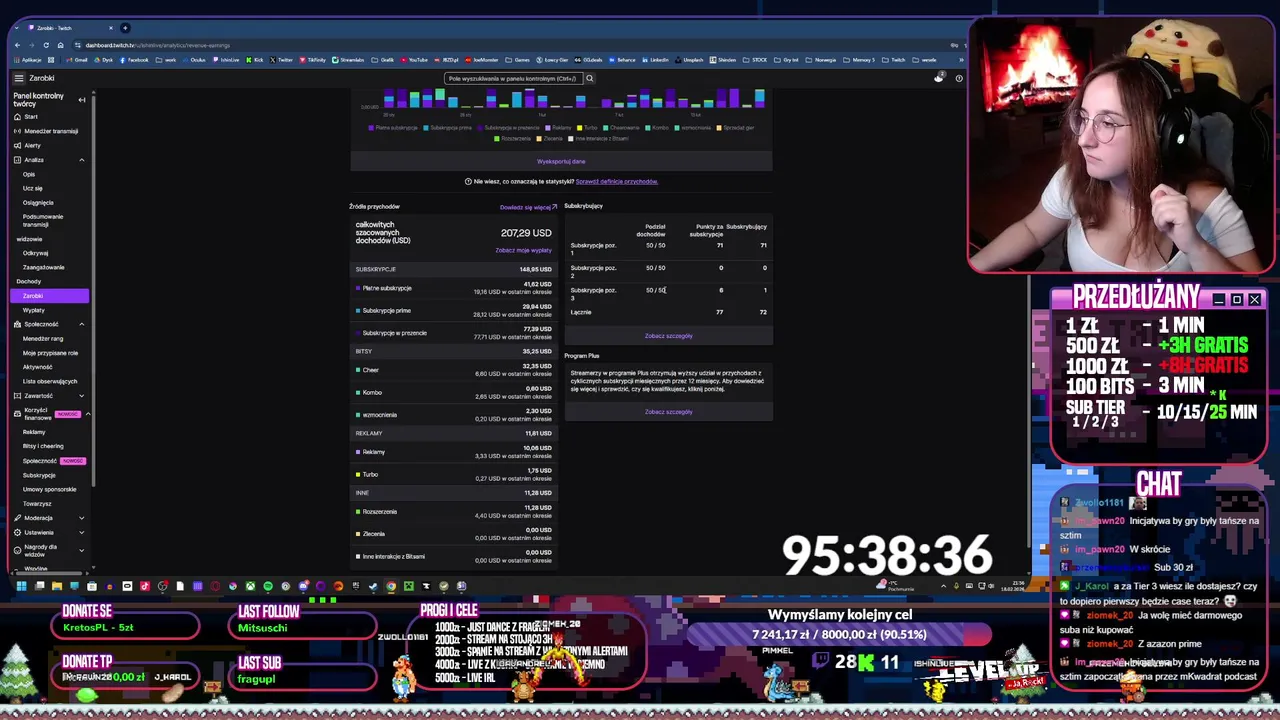
Task: Click the dashboard search field
Action: [x=513, y=78]
